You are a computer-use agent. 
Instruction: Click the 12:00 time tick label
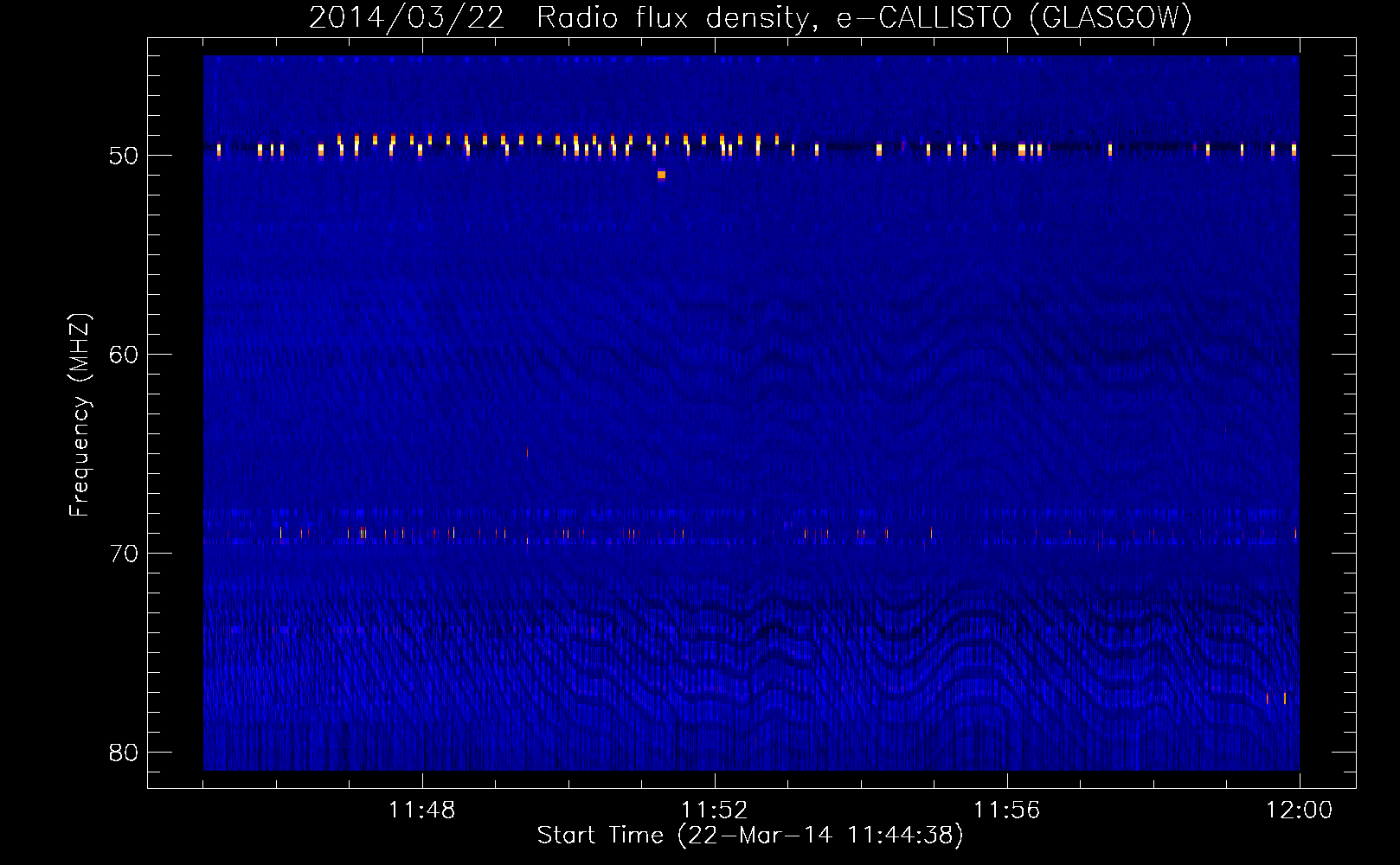pos(1300,811)
